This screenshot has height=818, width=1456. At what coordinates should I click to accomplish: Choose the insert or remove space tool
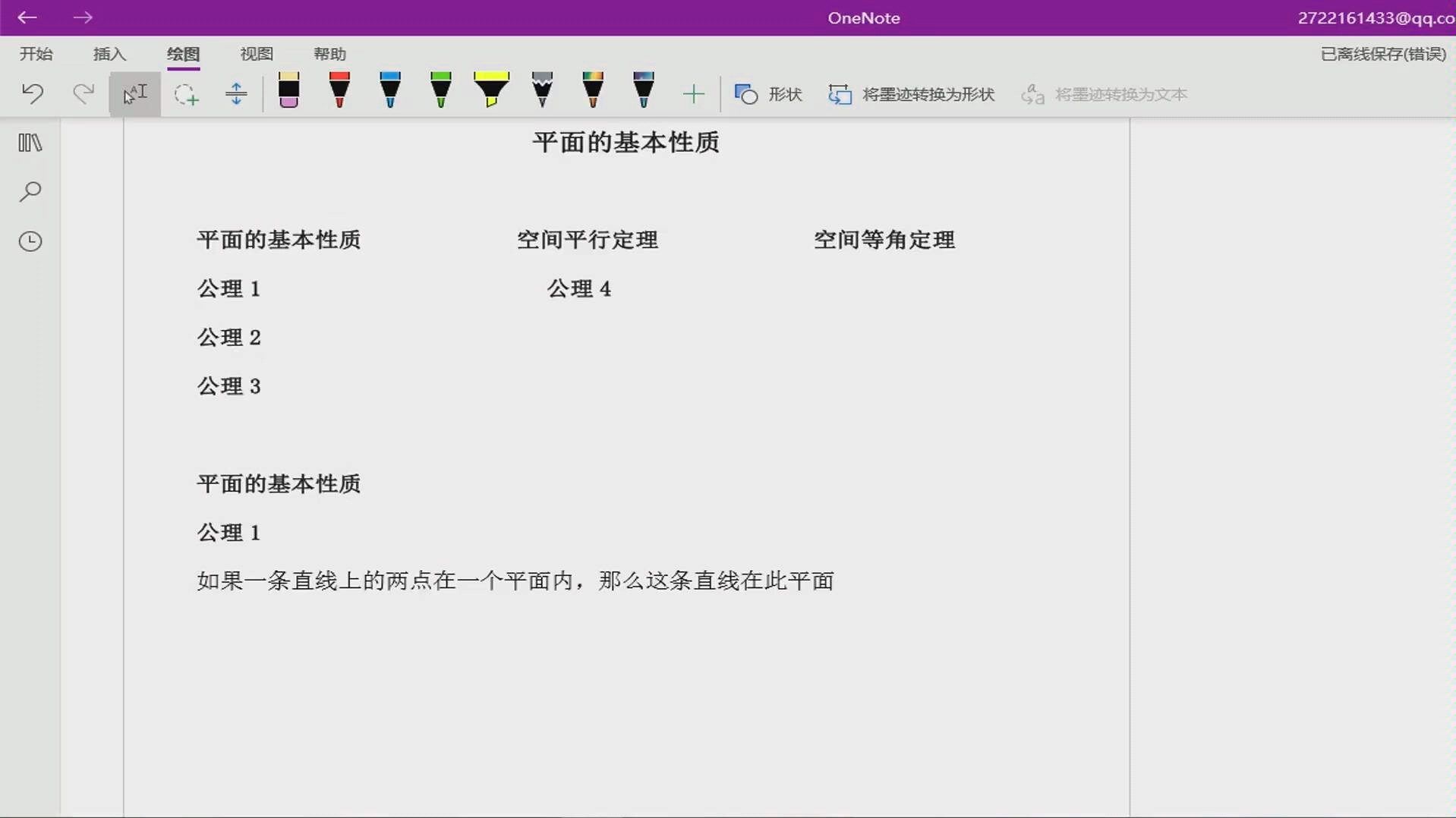coord(236,94)
